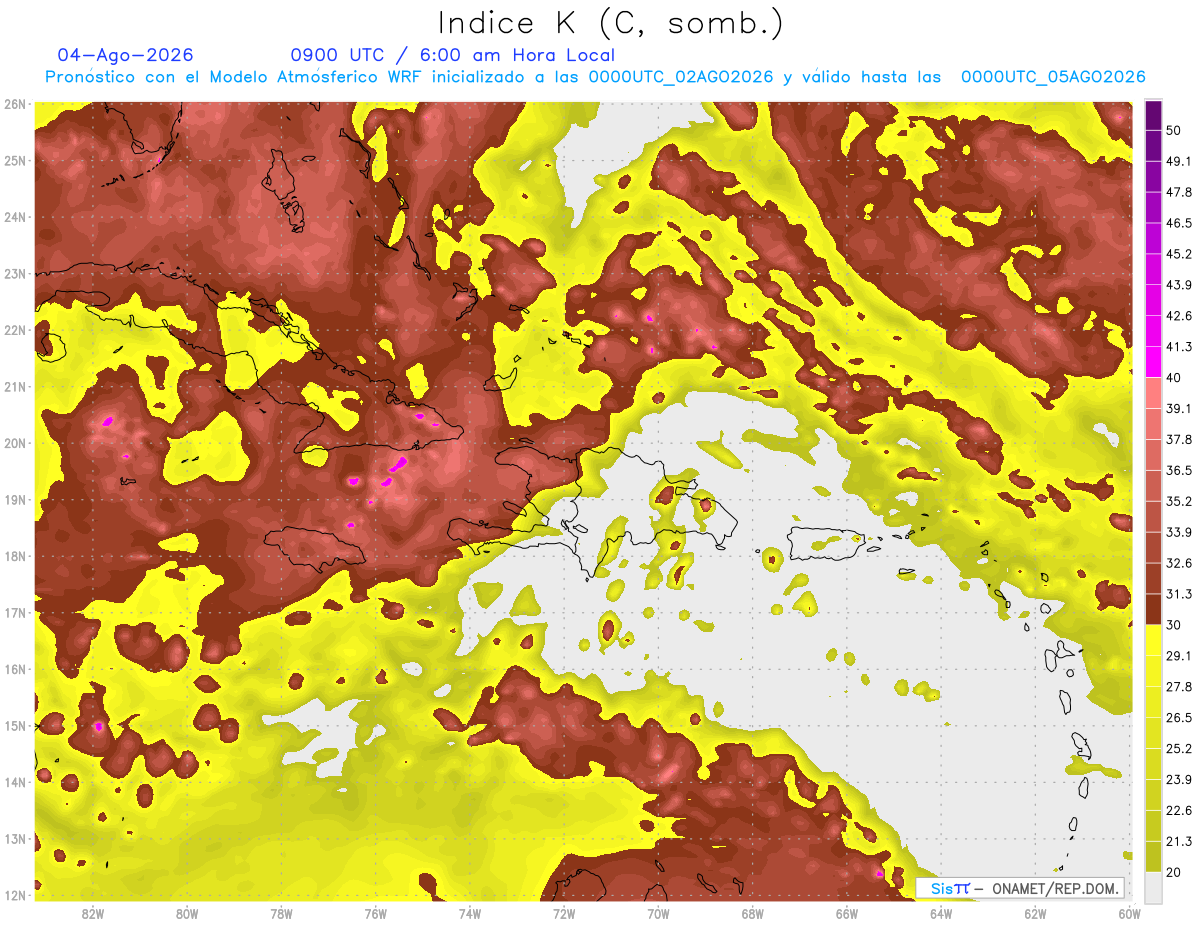Click the 'SisTT' logo text
Image resolution: width=1200 pixels, height=927 pixels.
pyautogui.click(x=950, y=888)
